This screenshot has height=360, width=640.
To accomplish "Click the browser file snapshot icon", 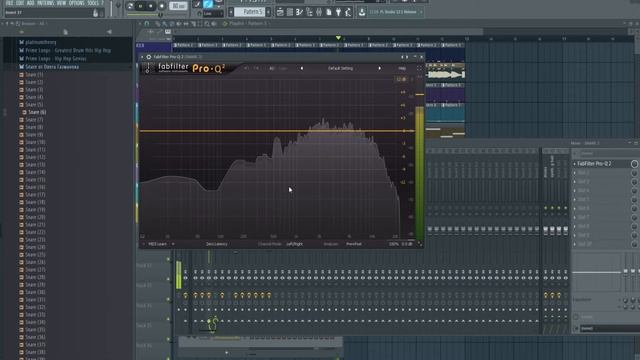I will pyautogui.click(x=65, y=32).
